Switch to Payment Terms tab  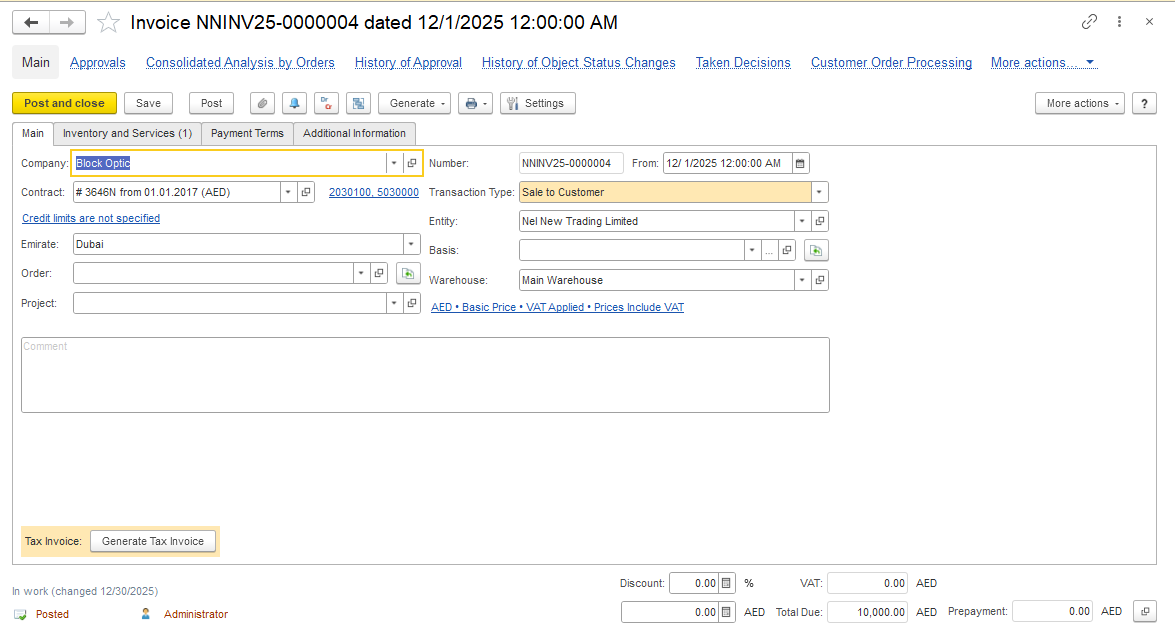(247, 133)
